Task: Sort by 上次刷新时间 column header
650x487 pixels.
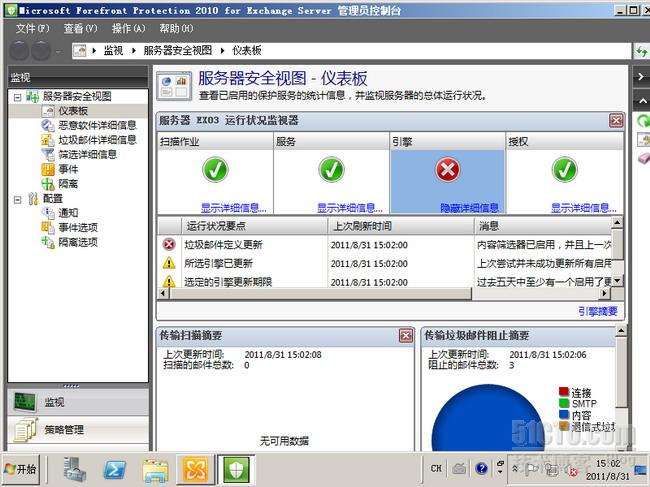Action: [x=401, y=226]
